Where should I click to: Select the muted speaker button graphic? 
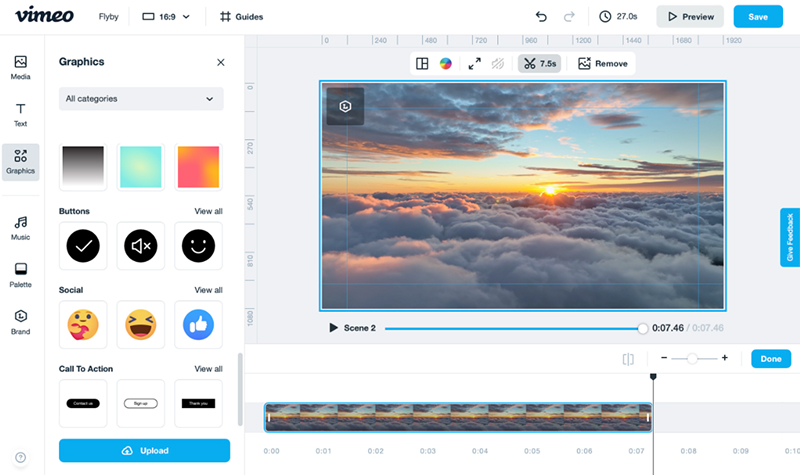(140, 245)
